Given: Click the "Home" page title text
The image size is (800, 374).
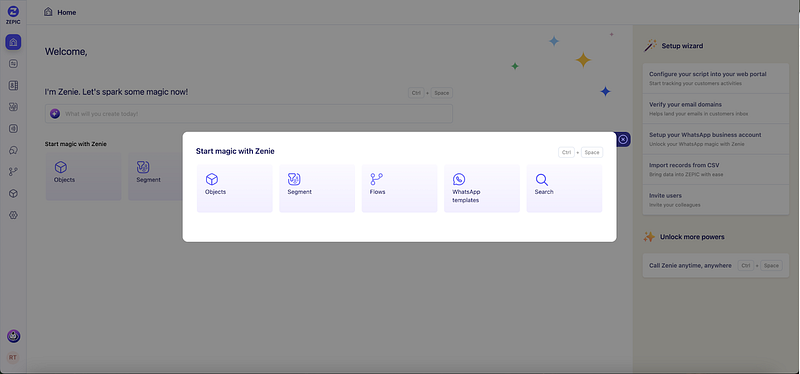Looking at the screenshot, I should (x=67, y=12).
